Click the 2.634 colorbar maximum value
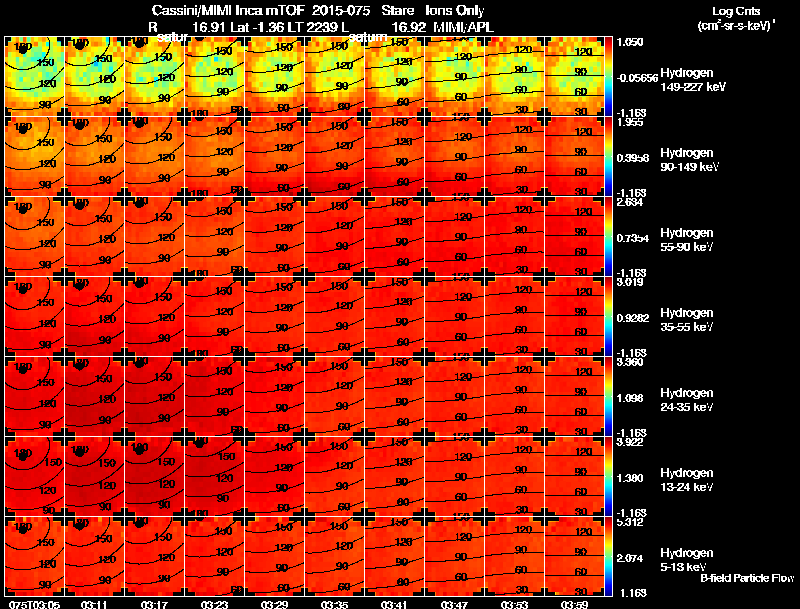The width and height of the screenshot is (800, 609). 631,202
